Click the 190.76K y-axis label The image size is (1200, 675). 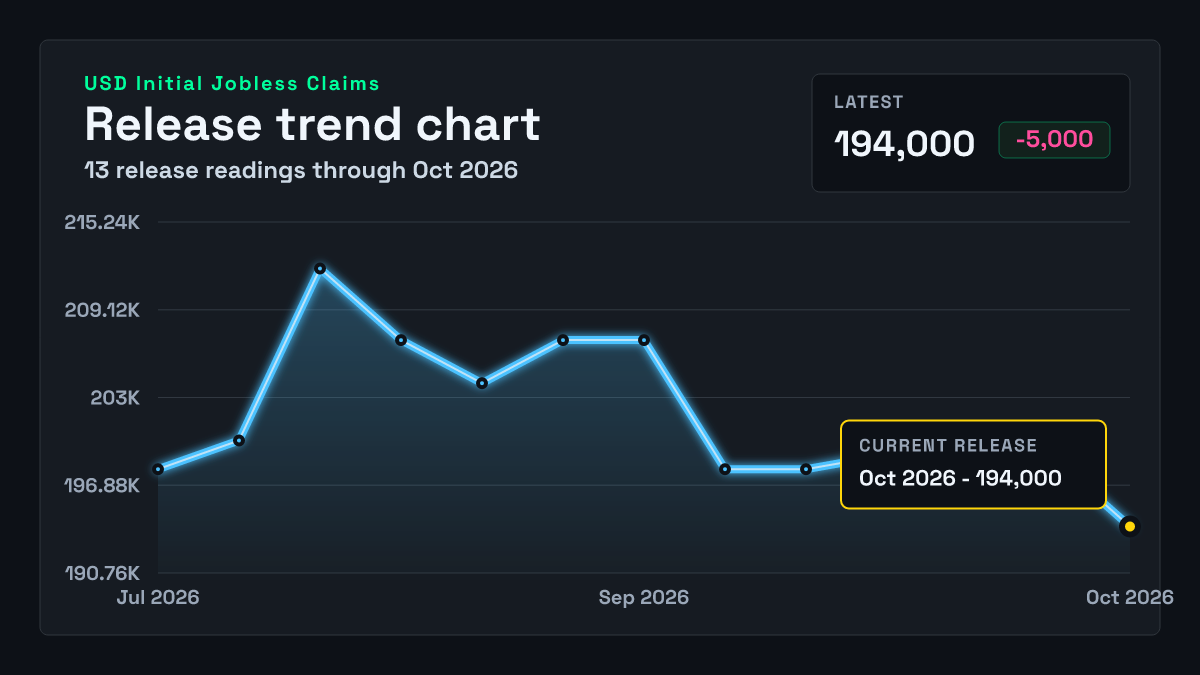tap(102, 574)
